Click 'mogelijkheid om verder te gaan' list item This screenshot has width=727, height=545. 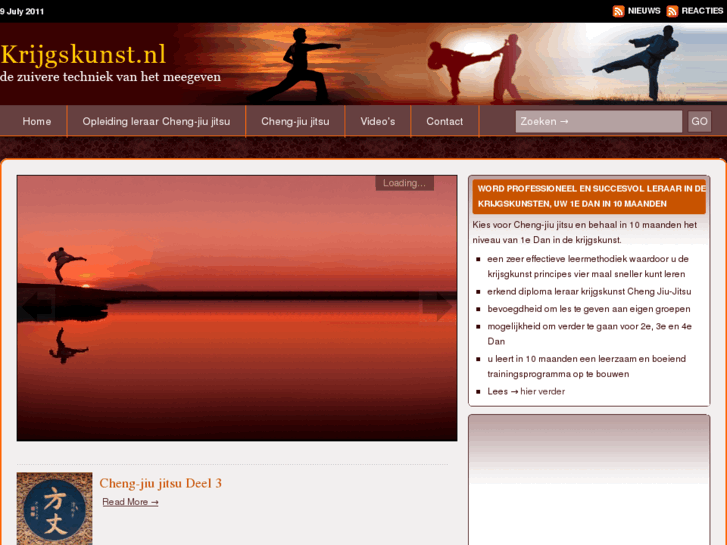coord(589,334)
